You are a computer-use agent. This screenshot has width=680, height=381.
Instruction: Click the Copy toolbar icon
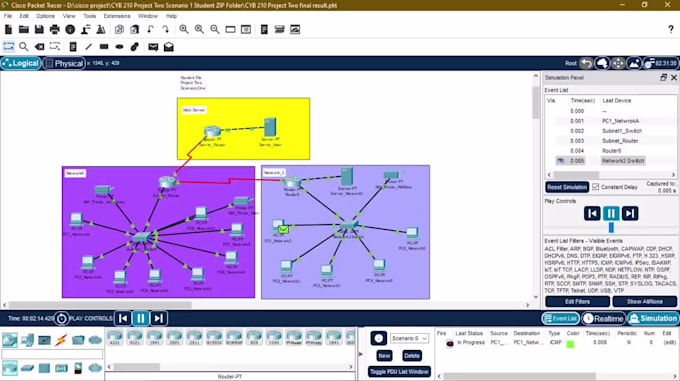click(x=119, y=29)
